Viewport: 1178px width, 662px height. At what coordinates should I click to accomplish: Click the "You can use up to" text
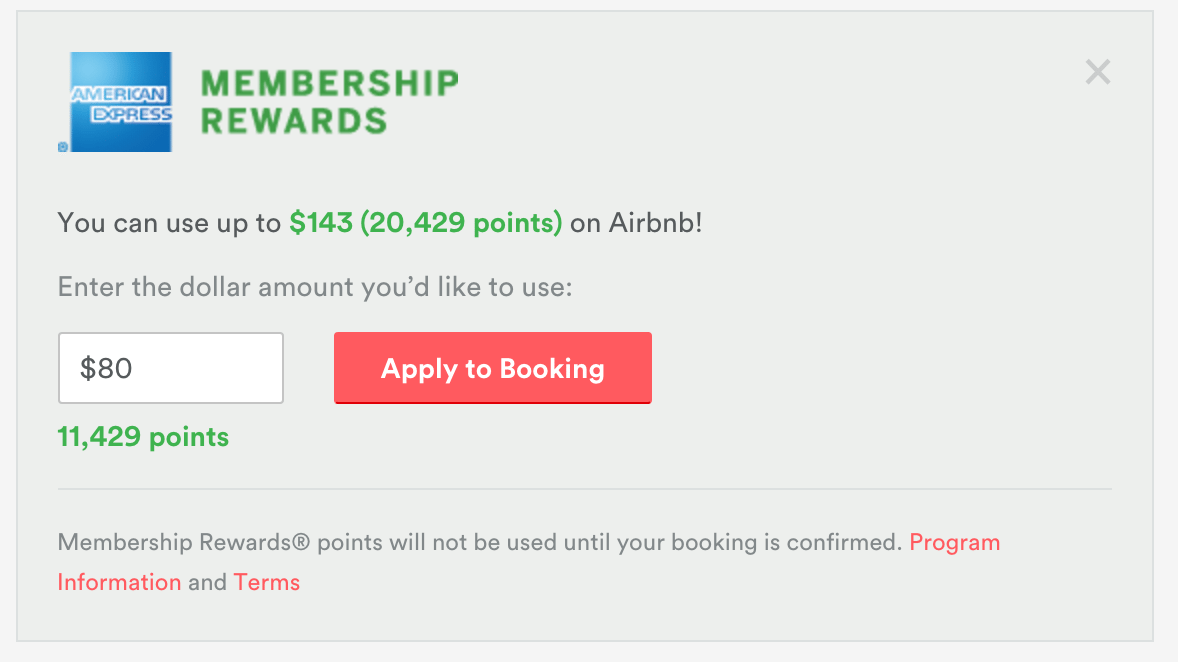[169, 222]
